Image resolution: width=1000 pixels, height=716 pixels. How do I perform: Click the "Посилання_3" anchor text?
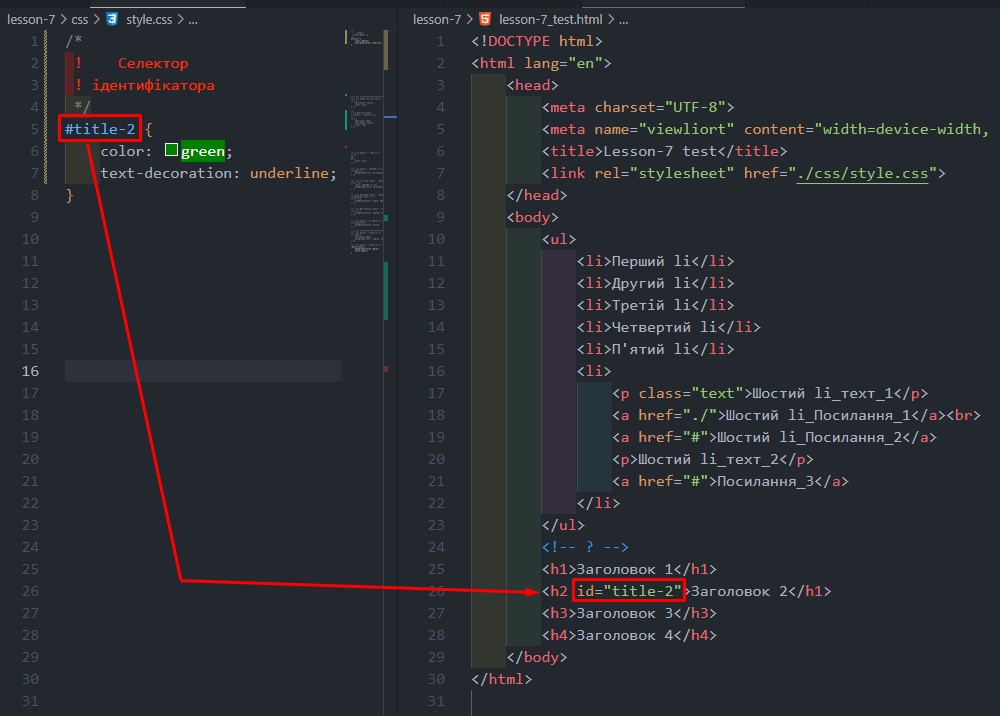tap(765, 481)
